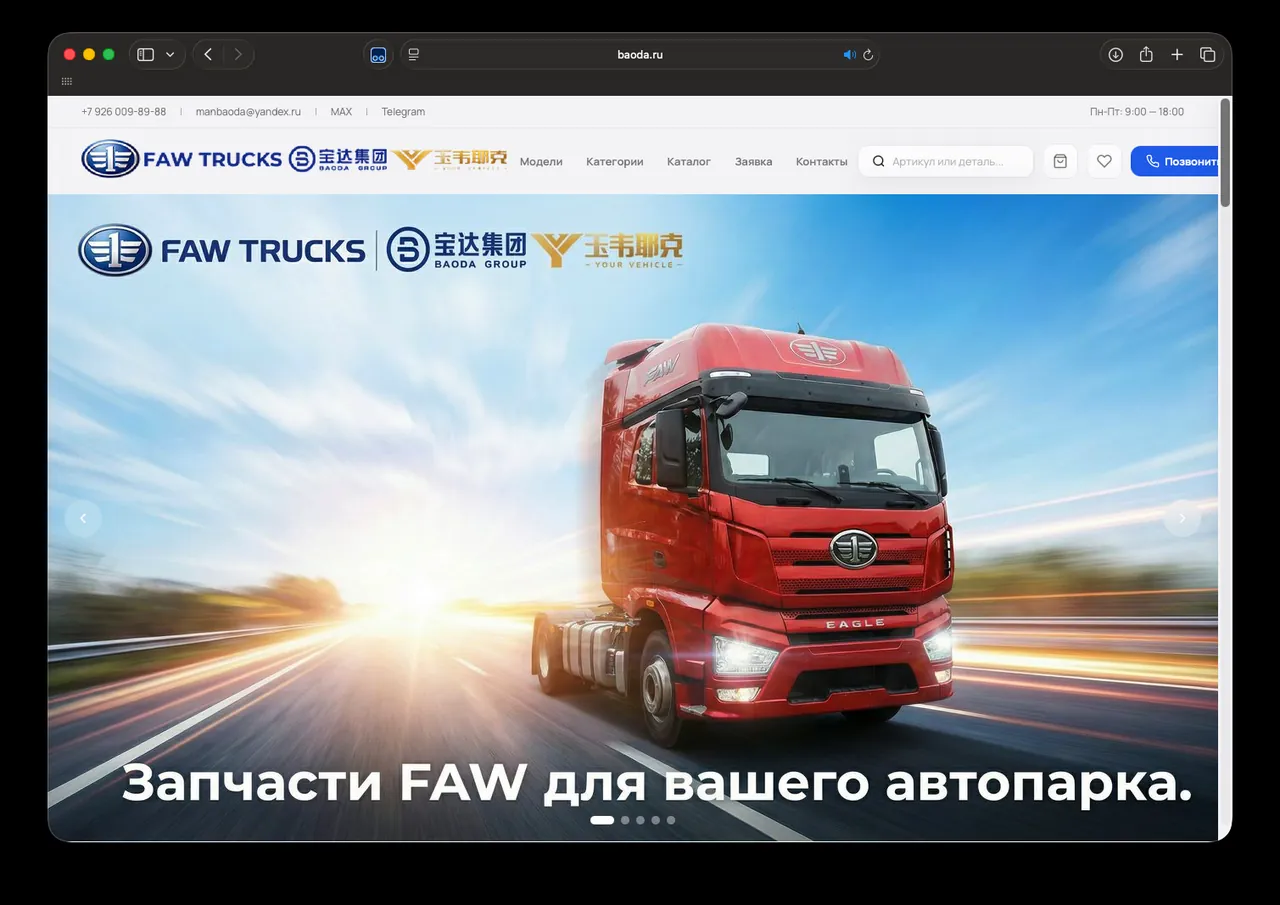Viewport: 1280px width, 905px height.
Task: Select the first active carousel dot
Action: click(602, 820)
